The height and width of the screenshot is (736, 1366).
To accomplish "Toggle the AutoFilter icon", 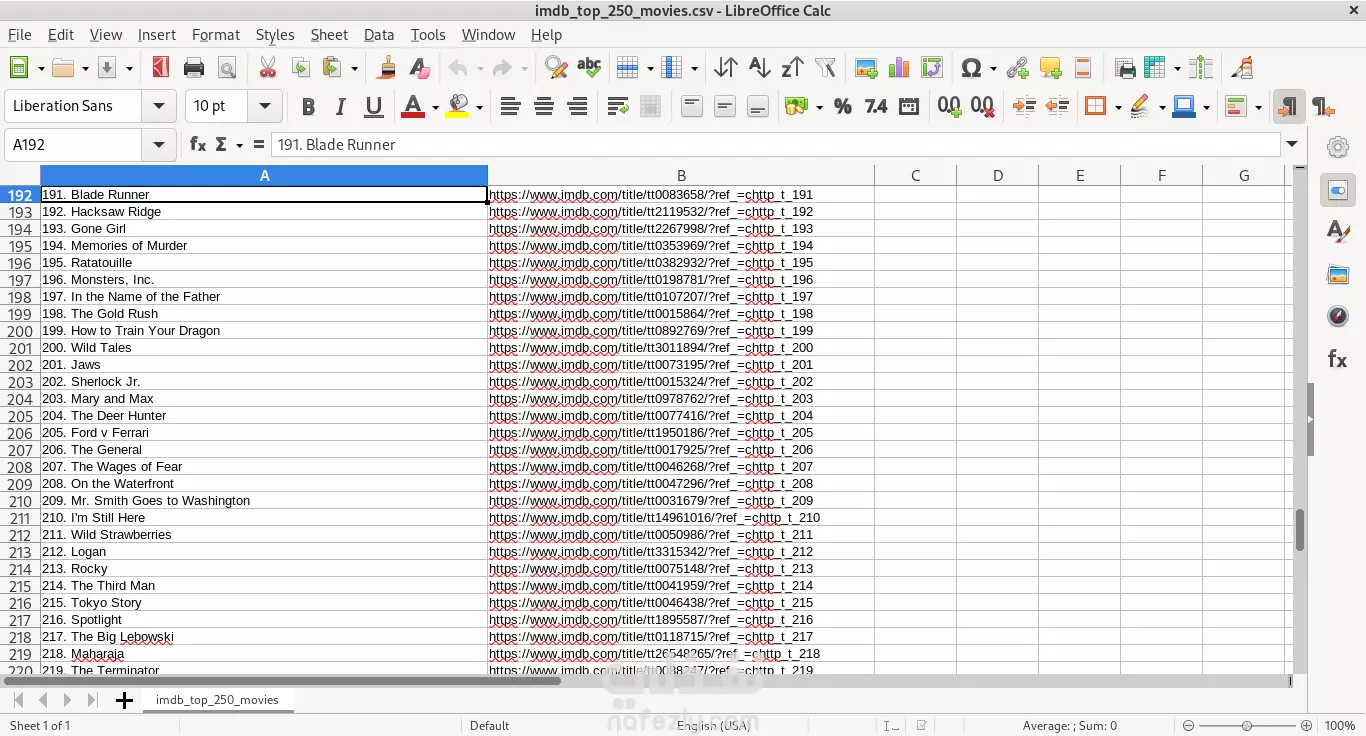I will [x=825, y=68].
